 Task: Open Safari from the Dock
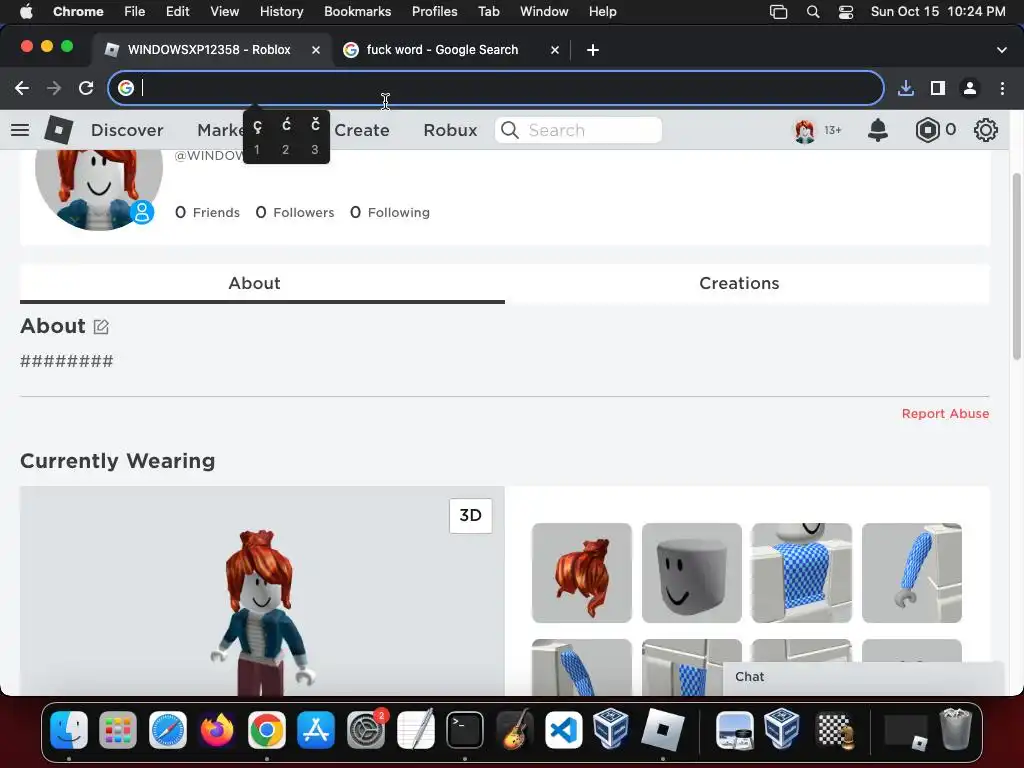168,729
